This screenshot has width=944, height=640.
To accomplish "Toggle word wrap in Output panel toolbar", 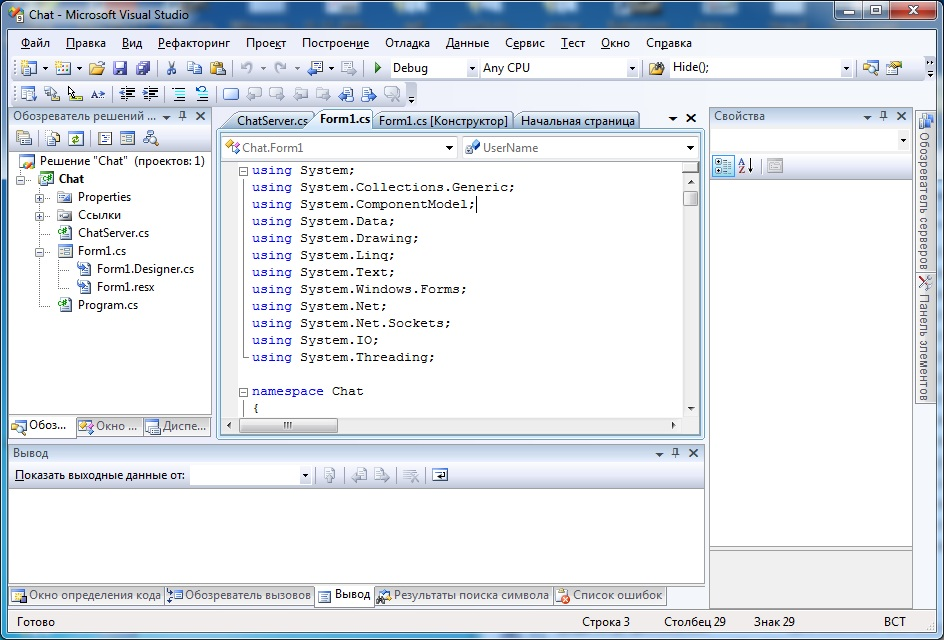I will tap(440, 476).
